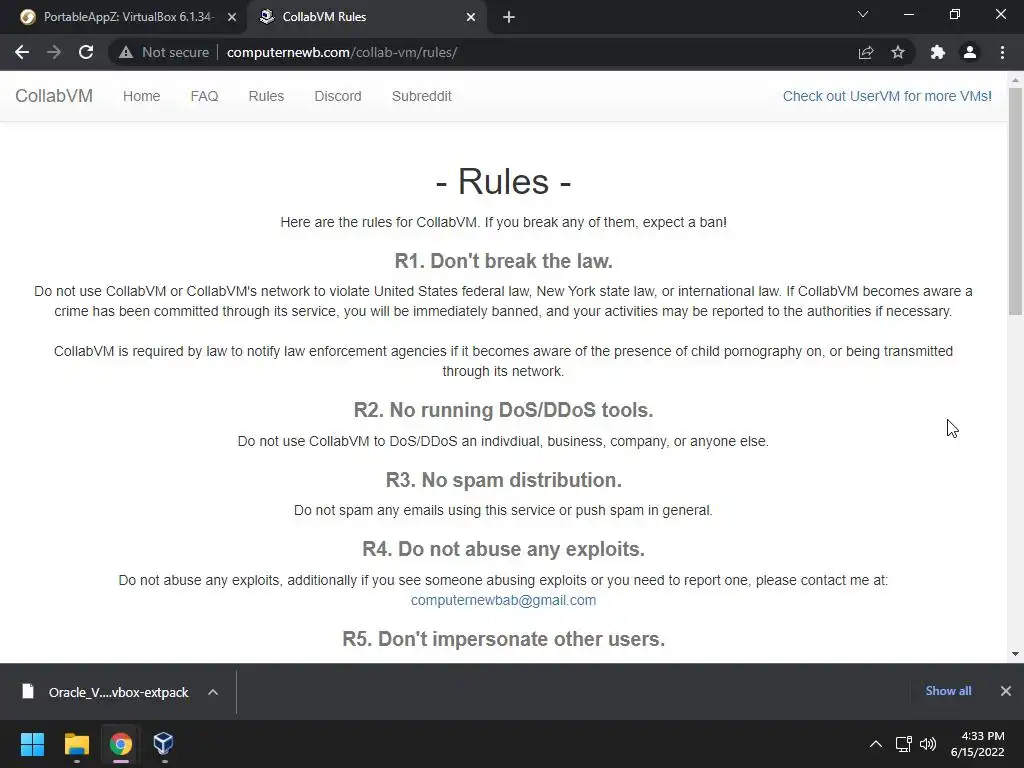Click Show all downloads
1024x768 pixels.
[948, 691]
